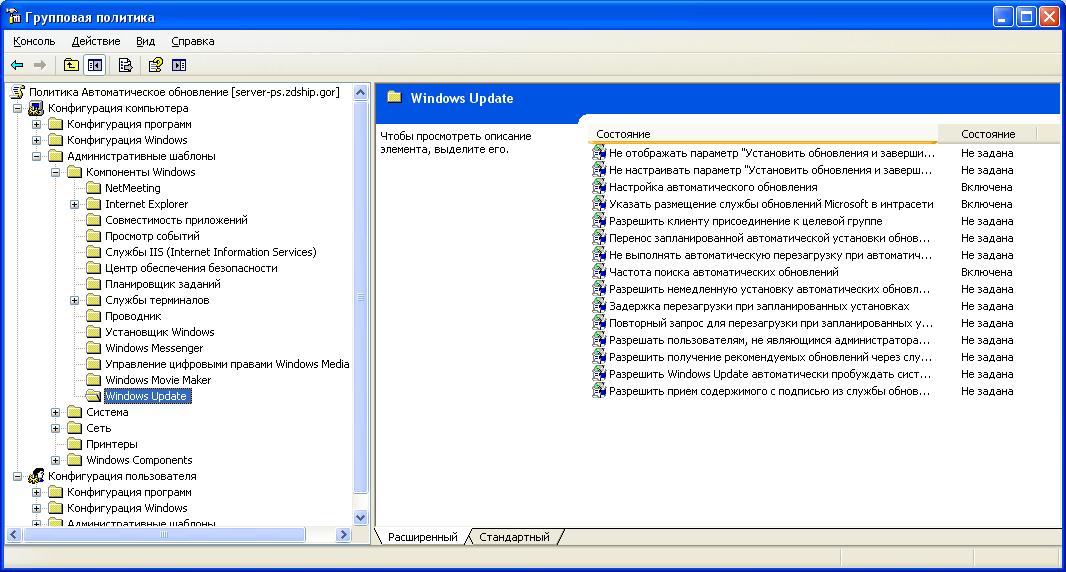The image size is (1066, 572).
Task: Expand Конфигурация Windows under computer configuration
Action: tap(37, 140)
